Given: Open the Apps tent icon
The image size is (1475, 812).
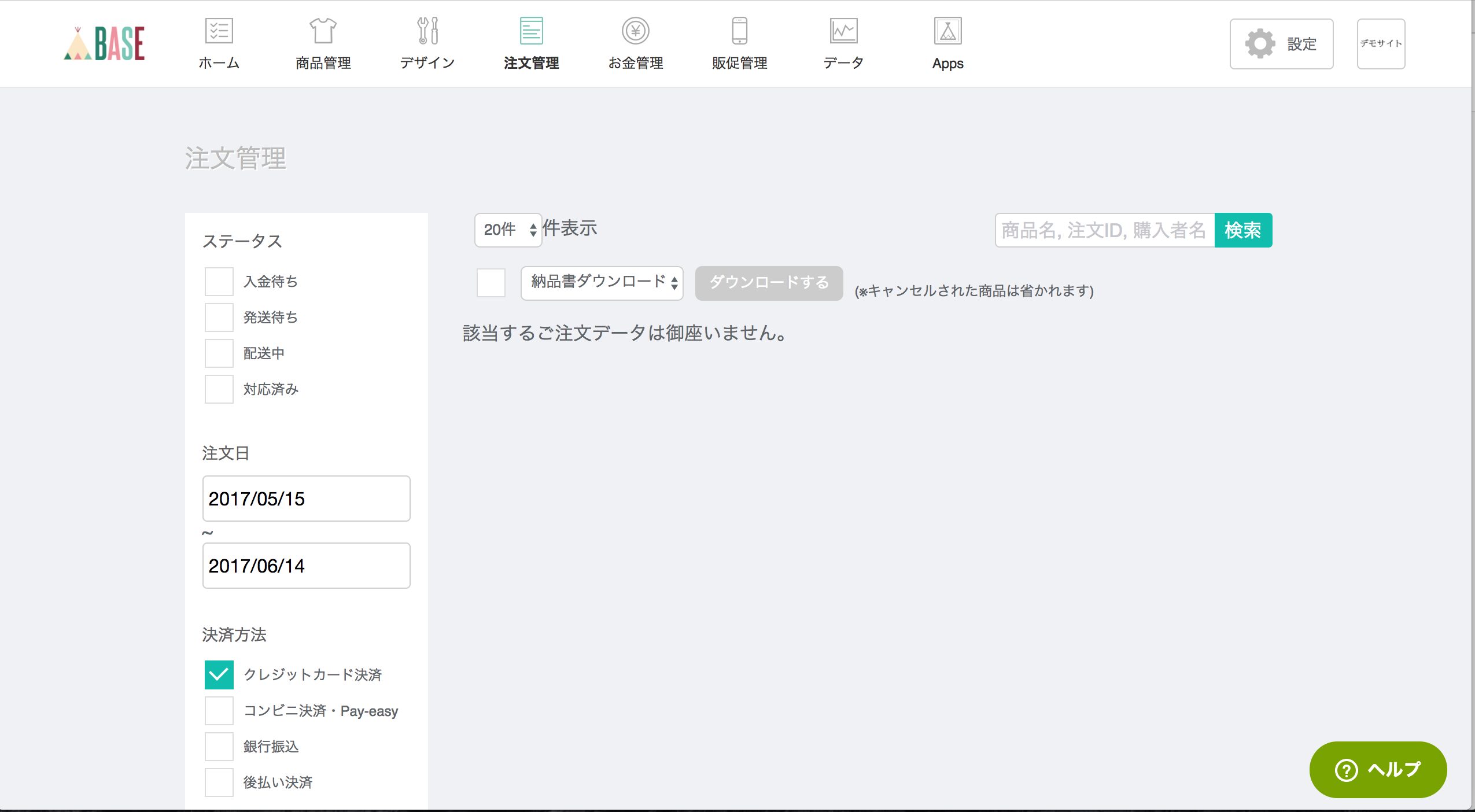Looking at the screenshot, I should (x=947, y=31).
